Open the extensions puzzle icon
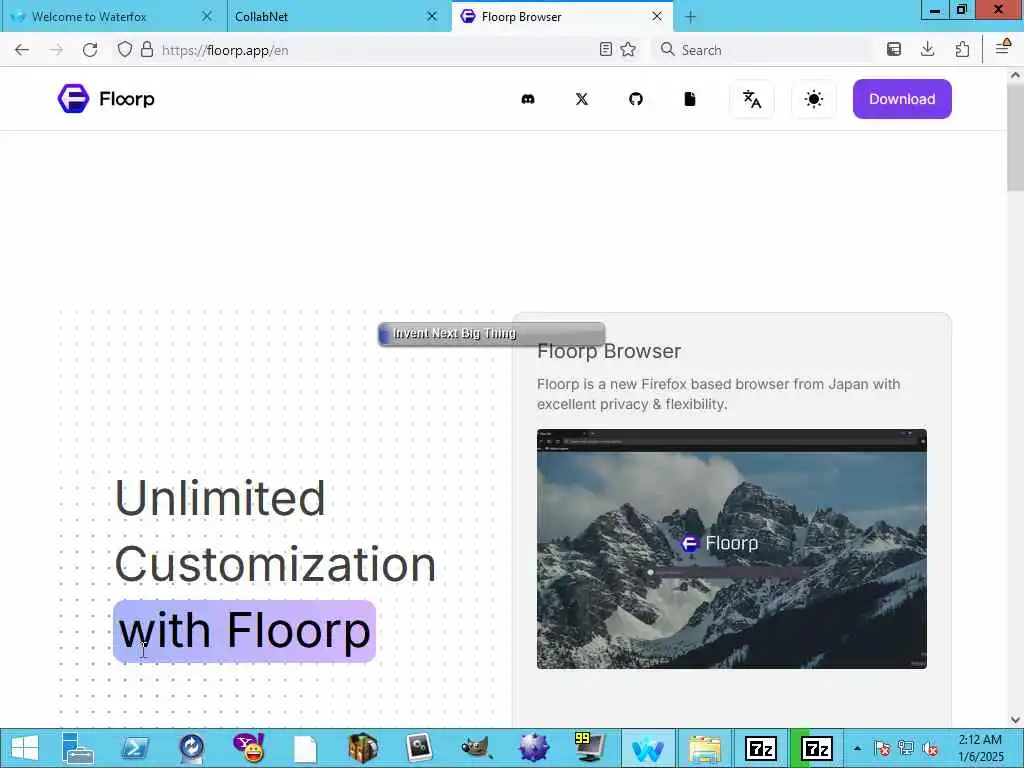1024x768 pixels. pos(962,50)
